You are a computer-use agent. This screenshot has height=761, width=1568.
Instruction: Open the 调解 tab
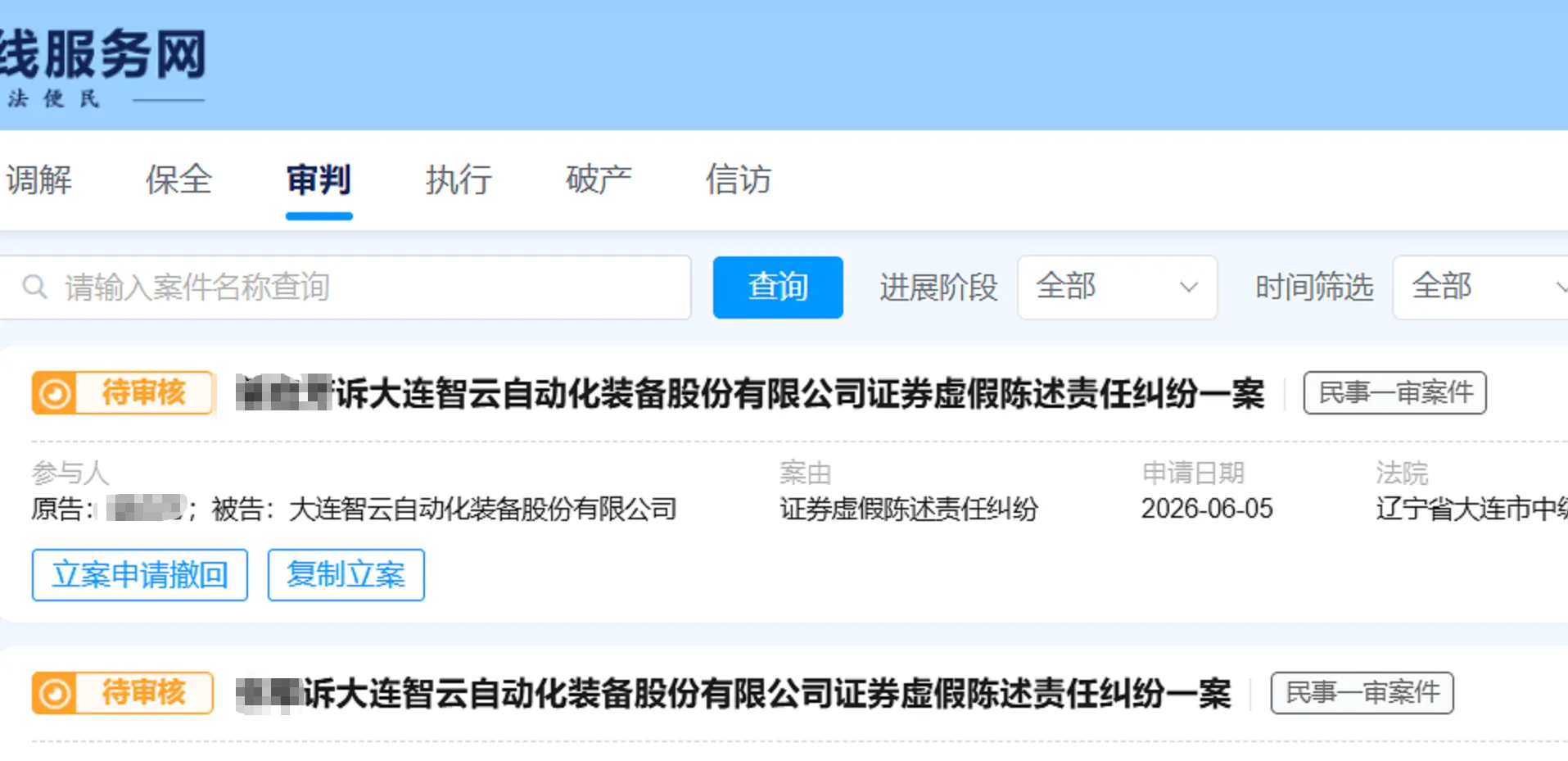[x=38, y=179]
